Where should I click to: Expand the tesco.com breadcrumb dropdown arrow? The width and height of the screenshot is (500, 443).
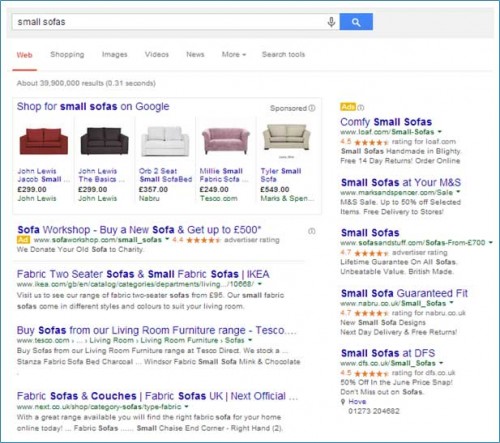[x=250, y=340]
